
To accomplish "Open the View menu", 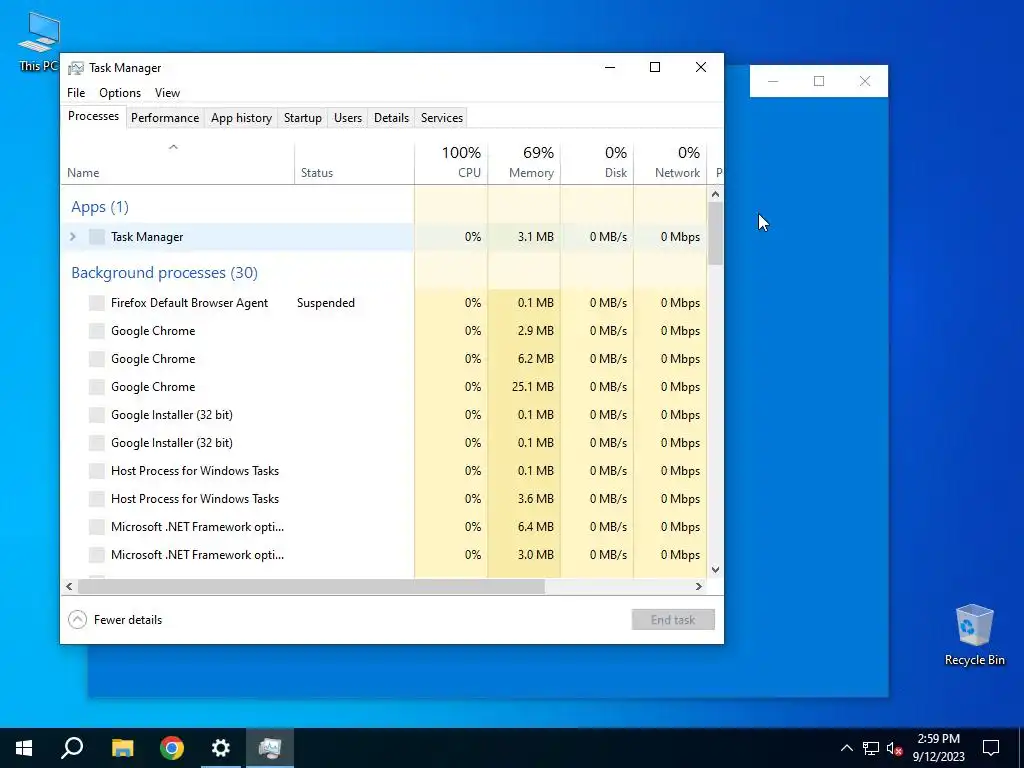I will [167, 93].
